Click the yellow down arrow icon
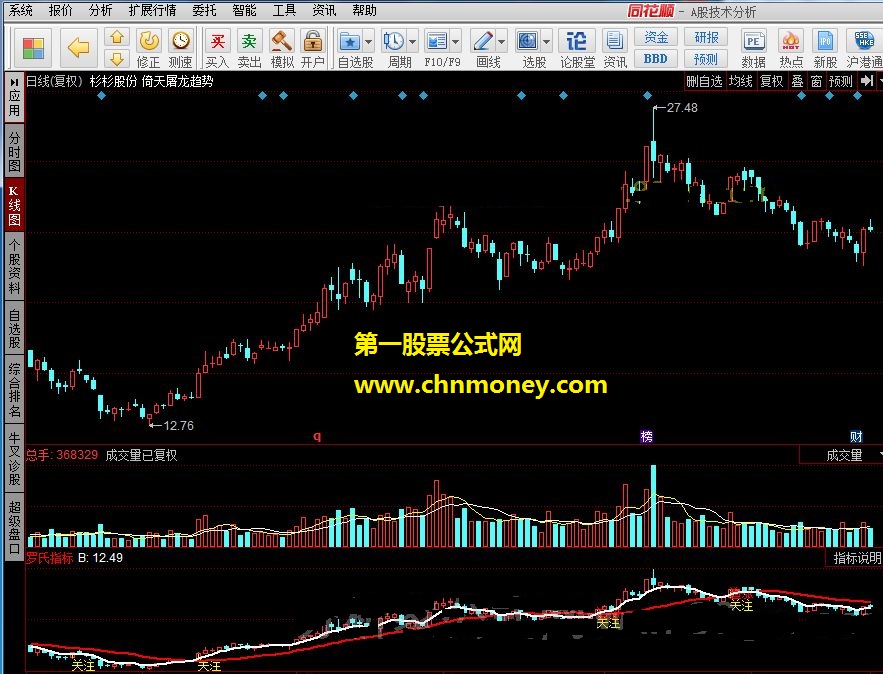This screenshot has height=674, width=883. tap(117, 59)
